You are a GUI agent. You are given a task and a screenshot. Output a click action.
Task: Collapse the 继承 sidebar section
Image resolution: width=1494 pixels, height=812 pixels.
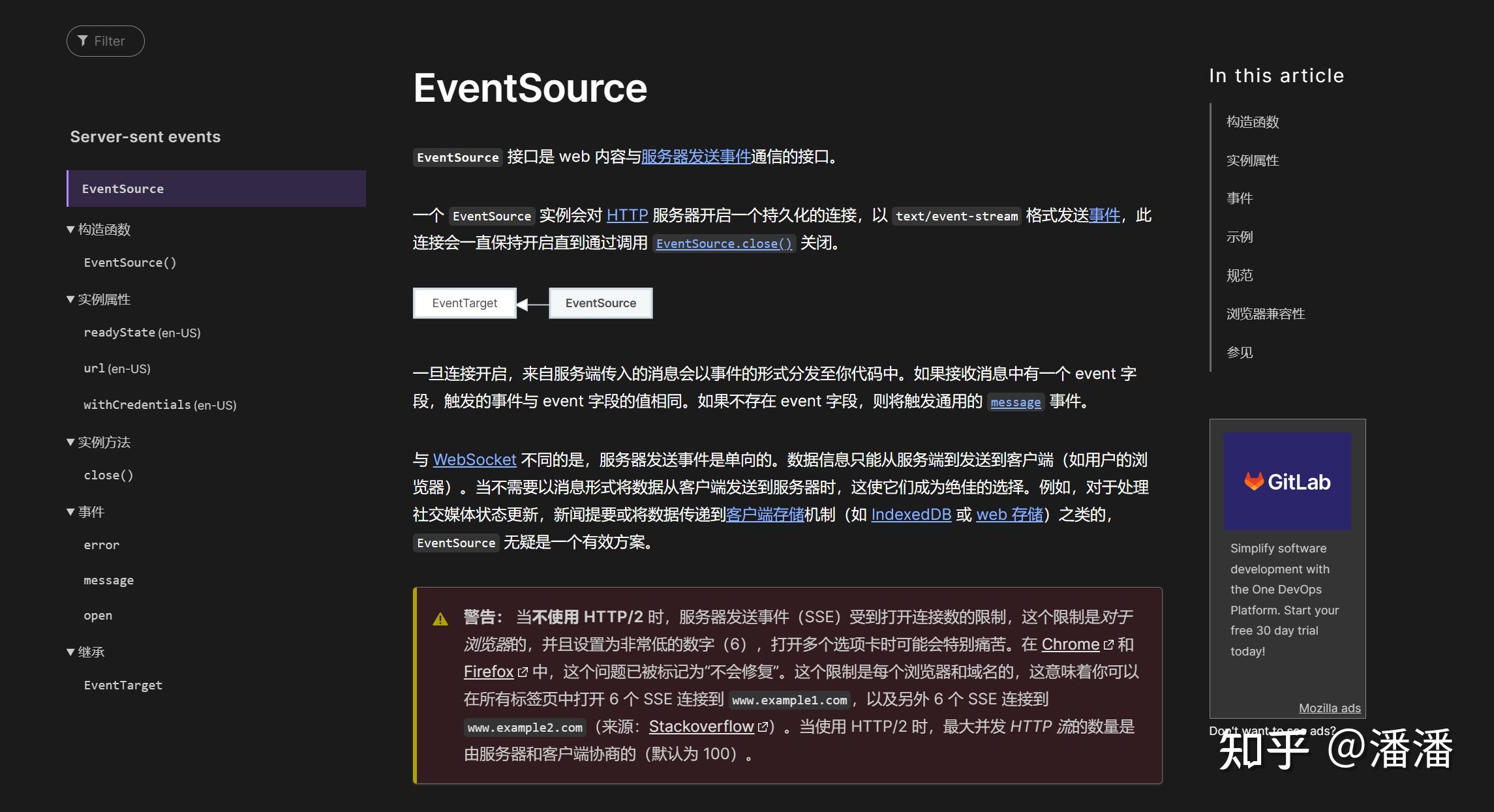(70, 652)
